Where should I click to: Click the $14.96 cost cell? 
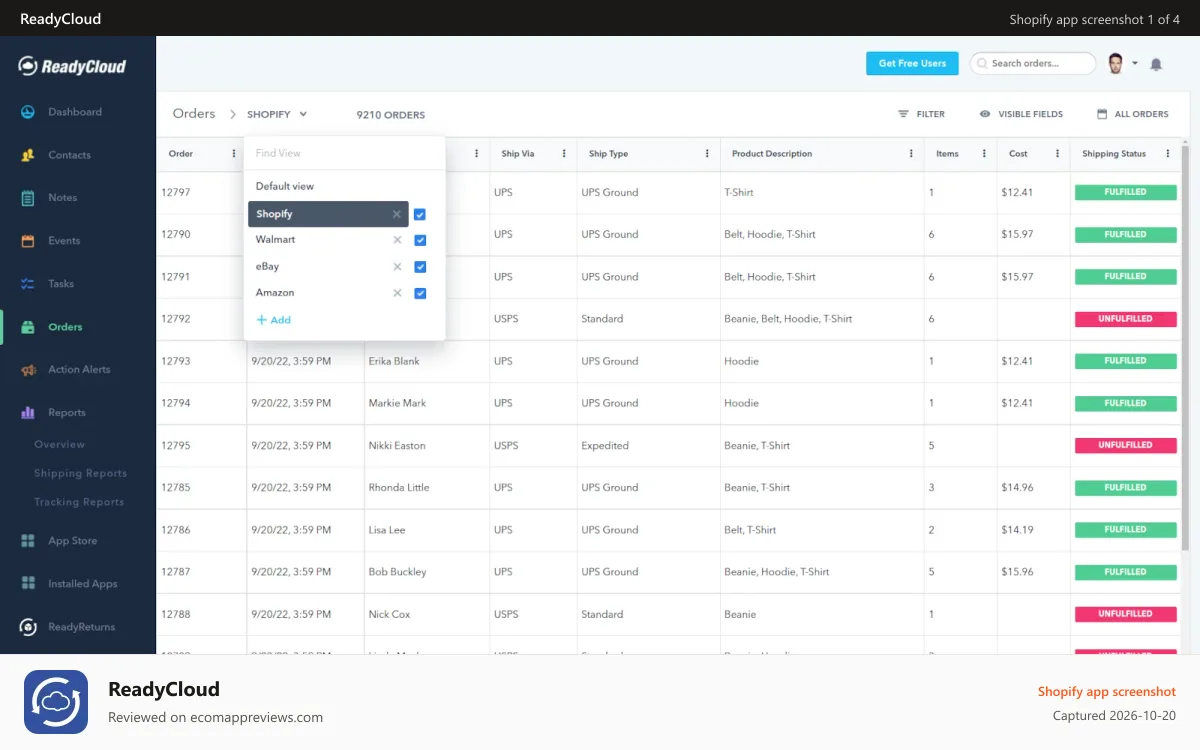click(x=1017, y=488)
